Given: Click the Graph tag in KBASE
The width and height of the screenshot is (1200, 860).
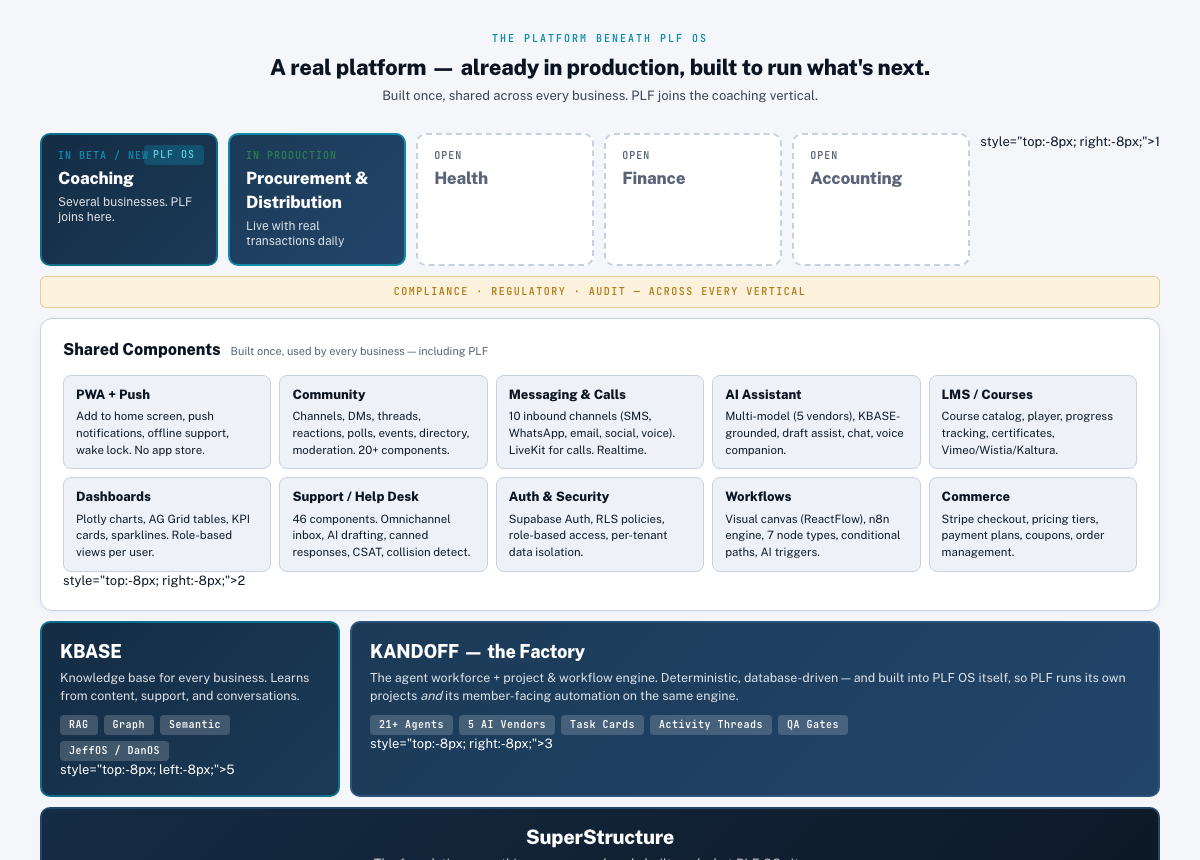Looking at the screenshot, I should click(128, 724).
